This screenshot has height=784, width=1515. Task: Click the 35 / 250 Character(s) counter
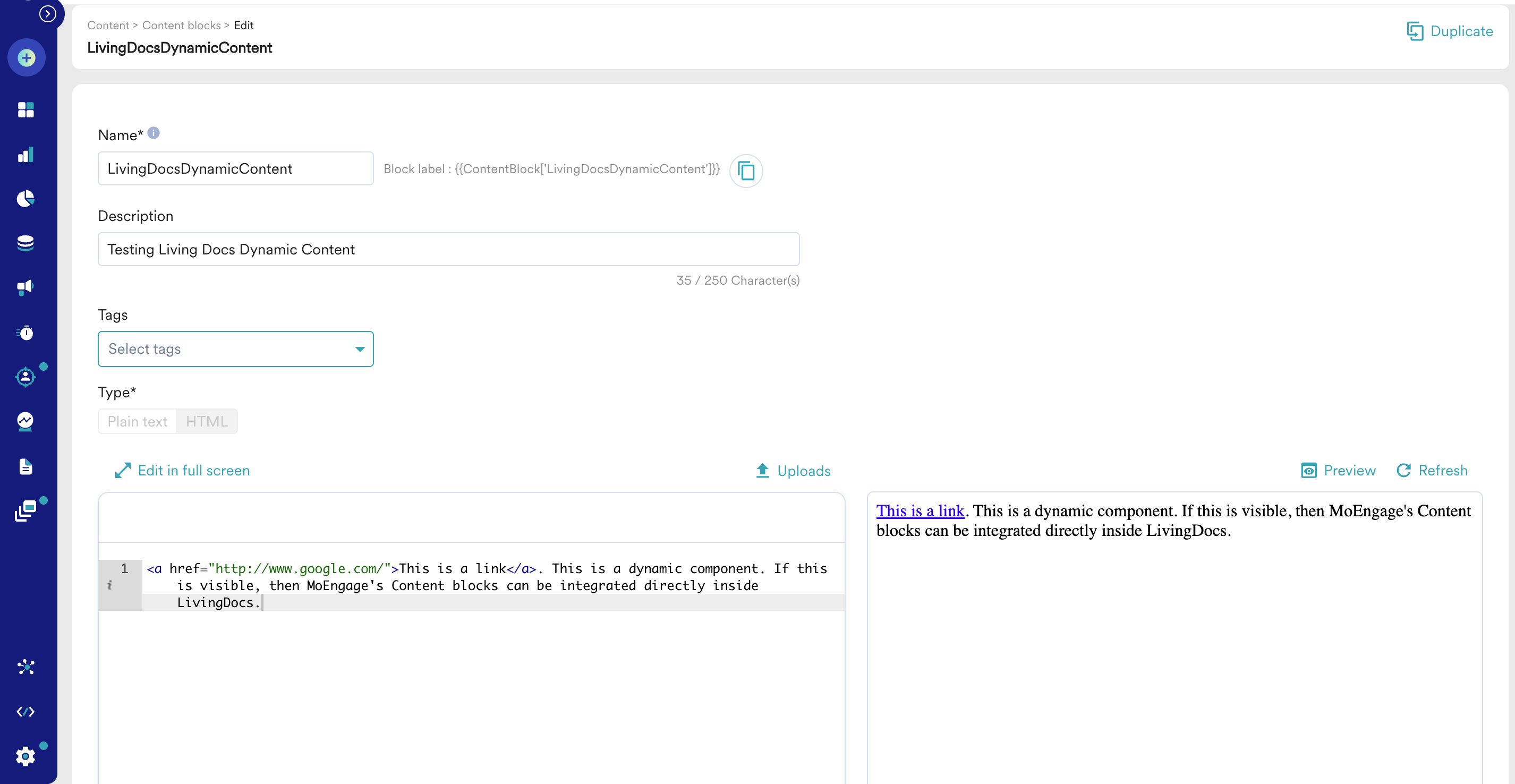(738, 280)
